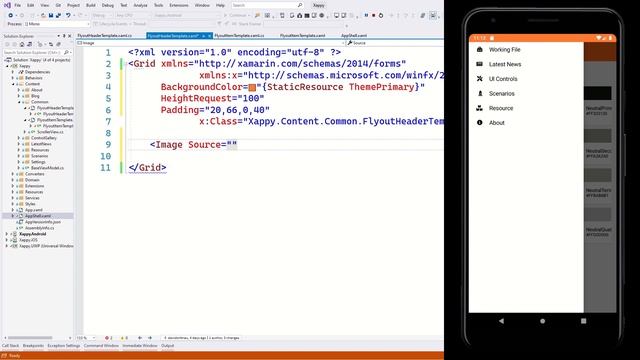Click the Undo arrow in the toolbar
Screen dimensions: 640x360
tap(68, 16)
